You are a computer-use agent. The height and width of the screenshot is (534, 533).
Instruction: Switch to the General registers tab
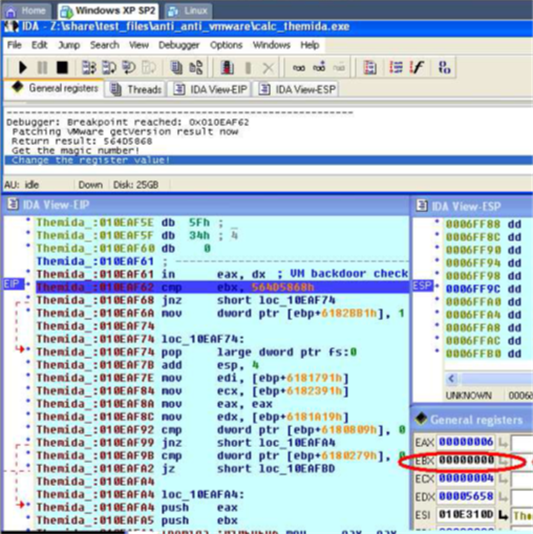(54, 89)
